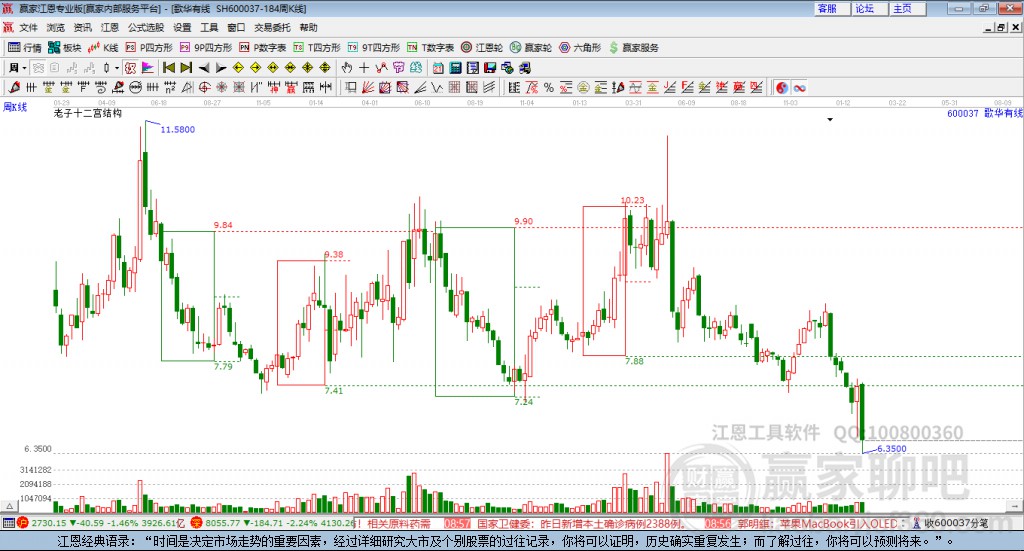Open the 工具 menu
Viewport: 1024px width, 551px height.
tap(209, 27)
